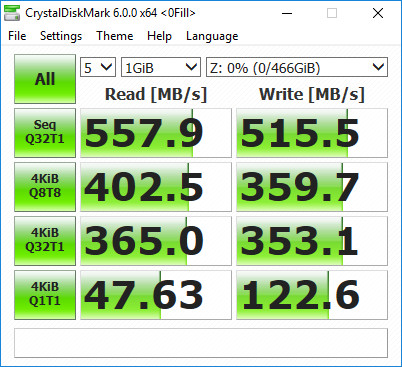
Task: Open the Help menu
Action: tap(159, 36)
